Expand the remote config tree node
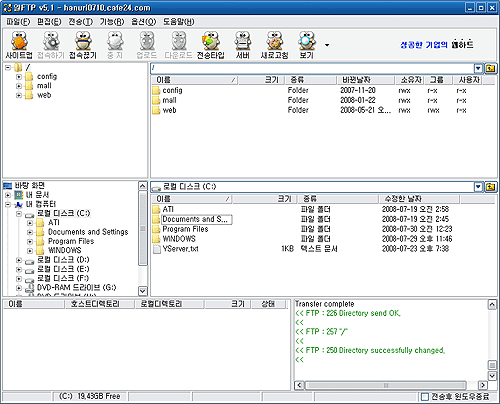500x404 pixels. [19, 77]
